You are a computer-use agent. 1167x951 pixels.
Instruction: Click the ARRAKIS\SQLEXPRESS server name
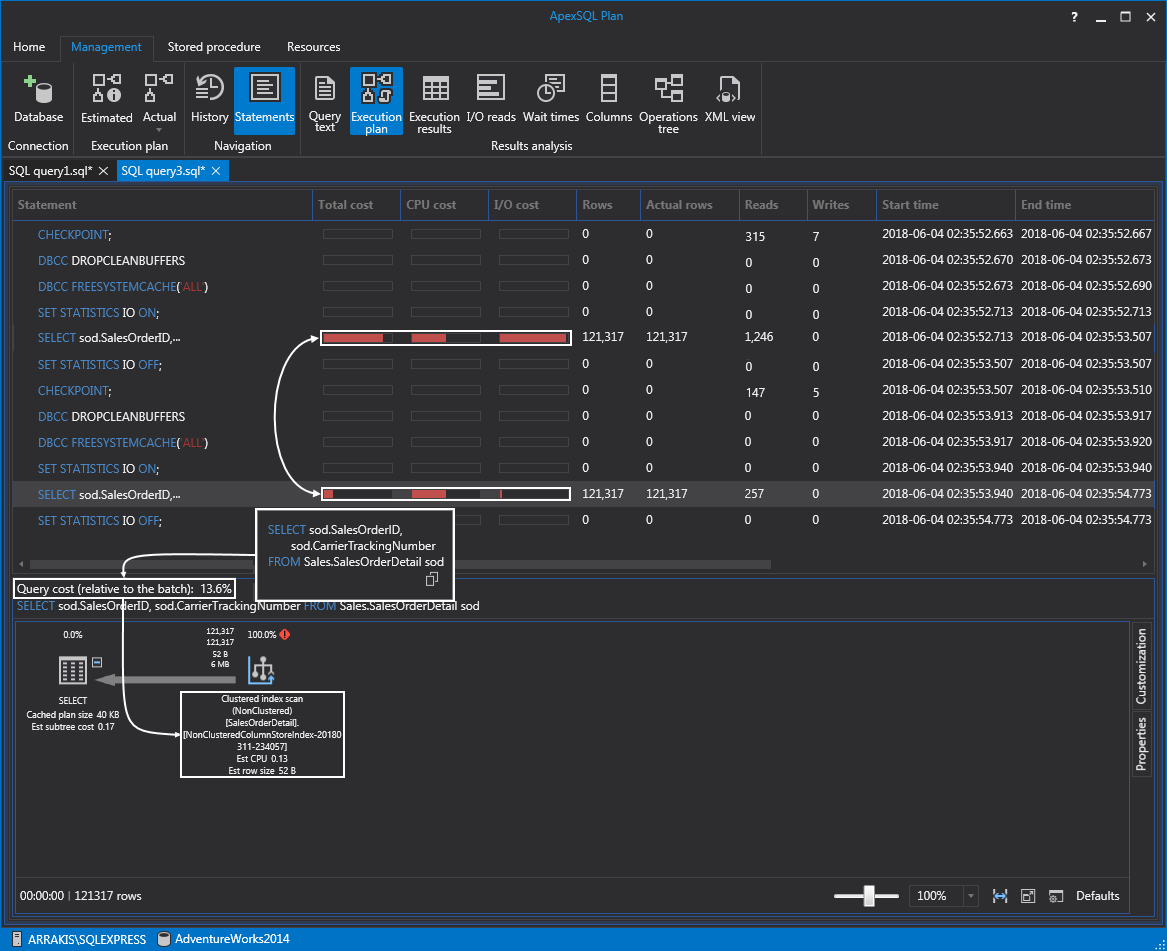click(87, 939)
